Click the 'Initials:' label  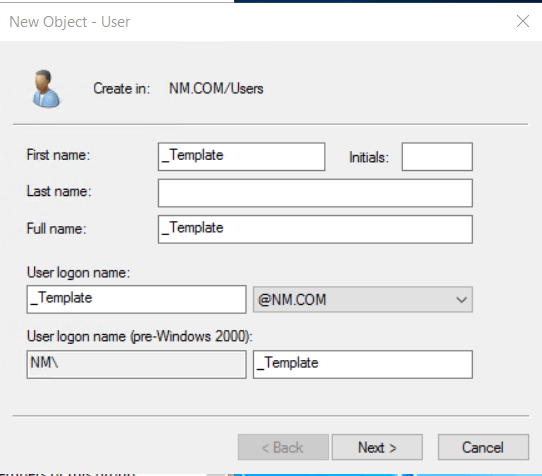click(x=369, y=157)
